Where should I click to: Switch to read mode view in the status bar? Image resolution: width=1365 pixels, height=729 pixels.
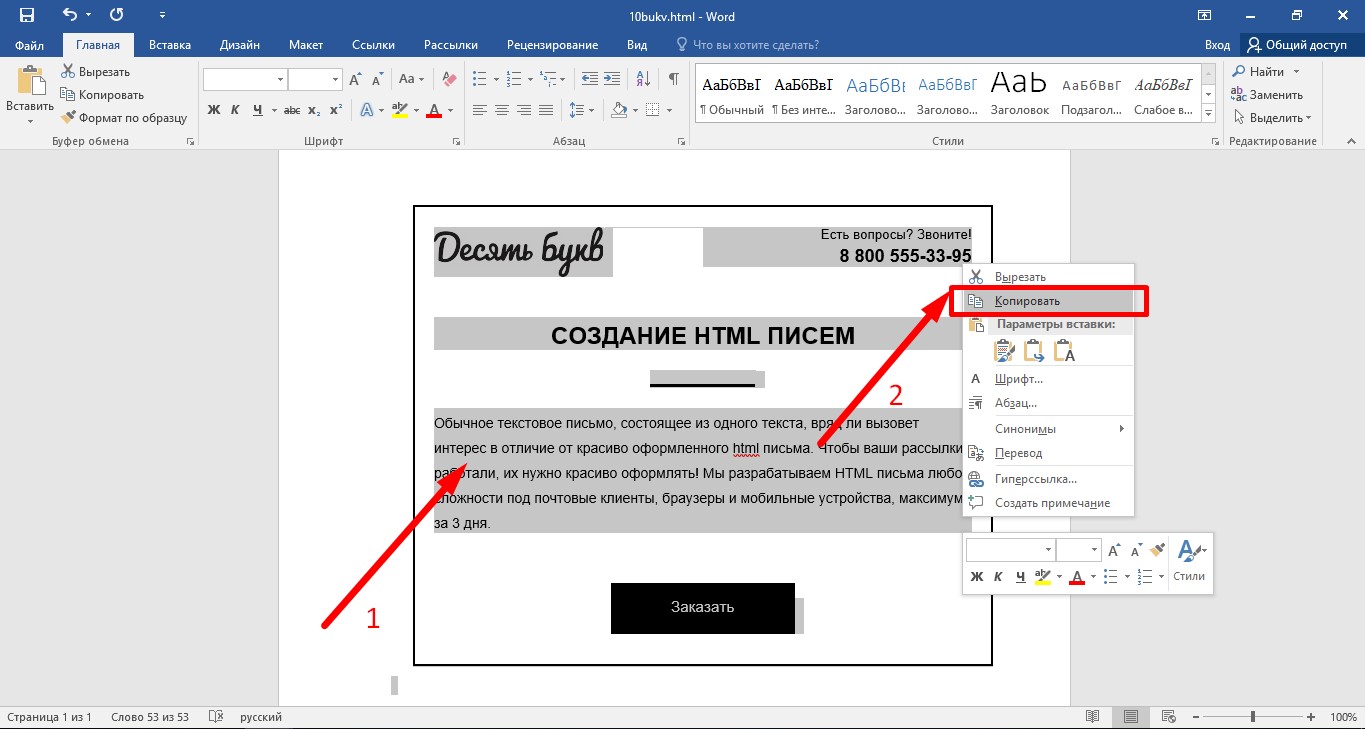tap(1093, 717)
